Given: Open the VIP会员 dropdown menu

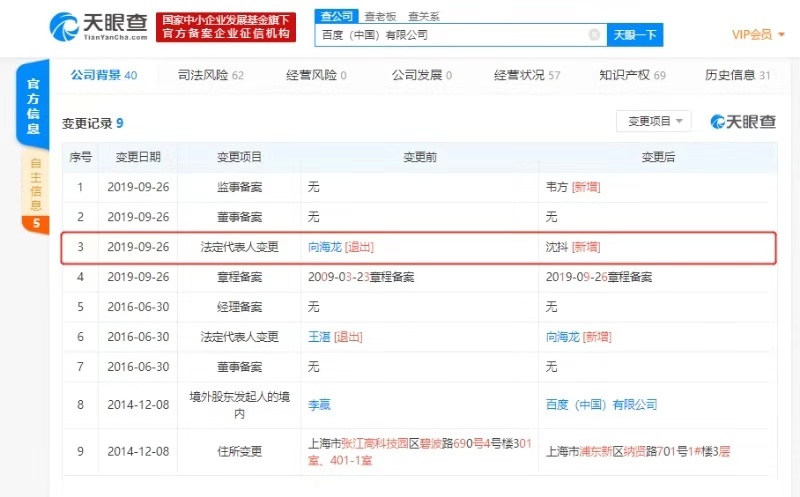Looking at the screenshot, I should [x=758, y=35].
